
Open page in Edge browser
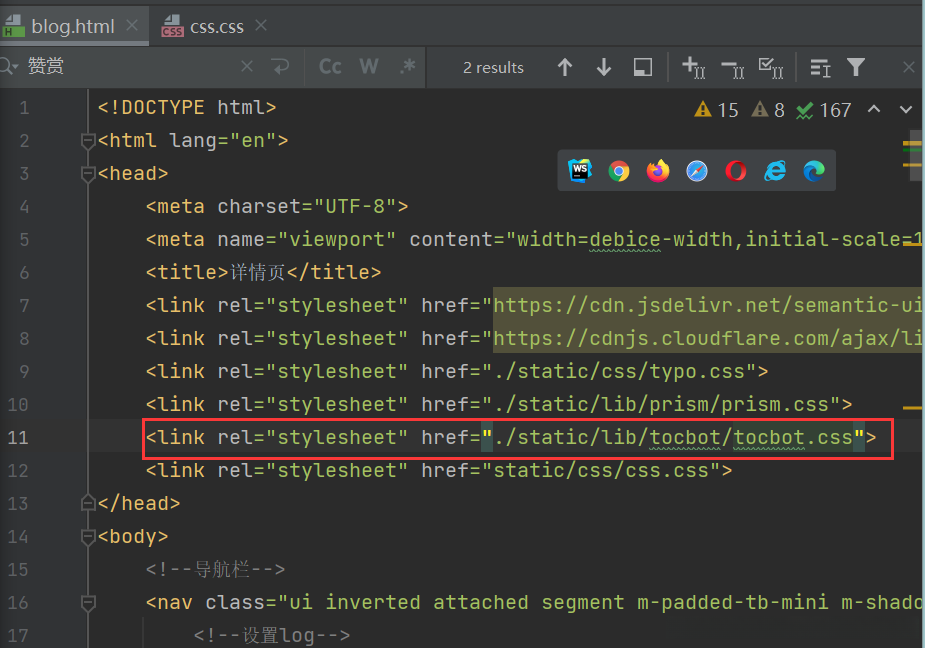[x=814, y=171]
